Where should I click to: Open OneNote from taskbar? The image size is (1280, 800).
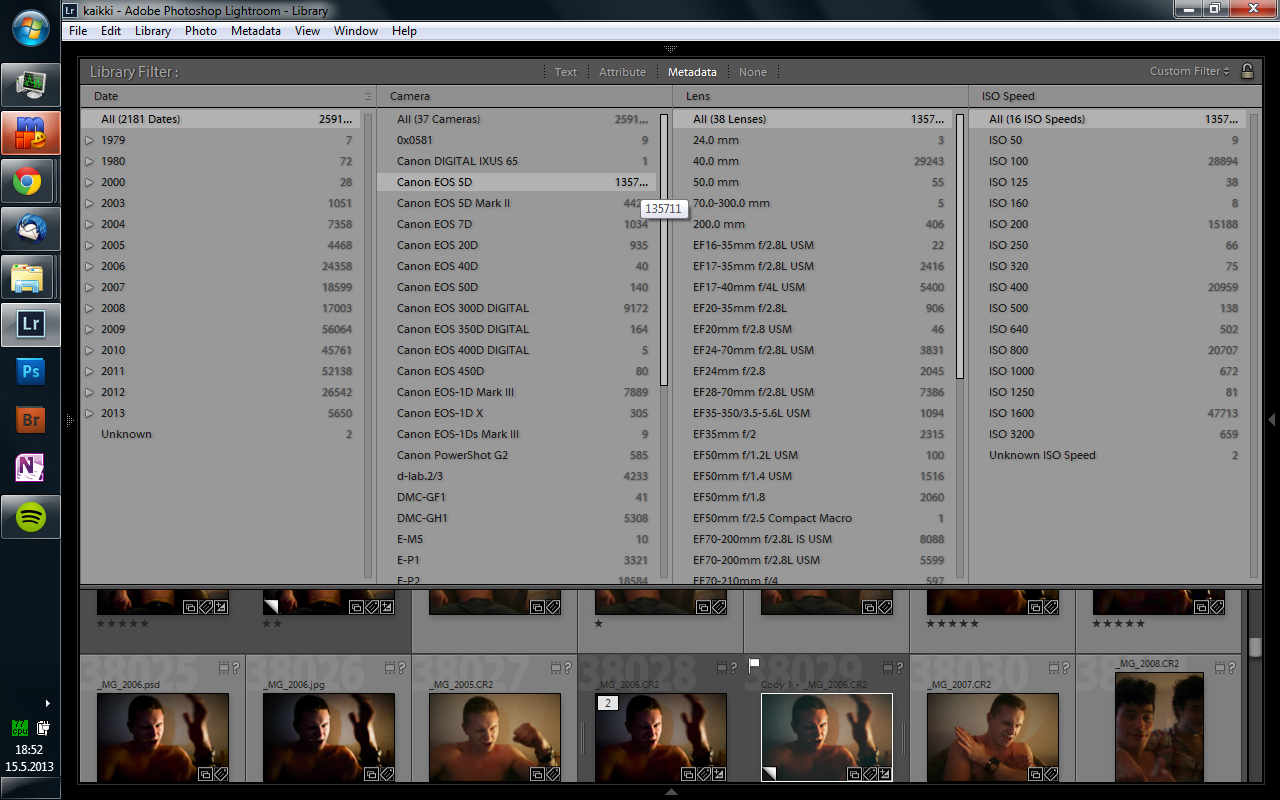[30, 469]
